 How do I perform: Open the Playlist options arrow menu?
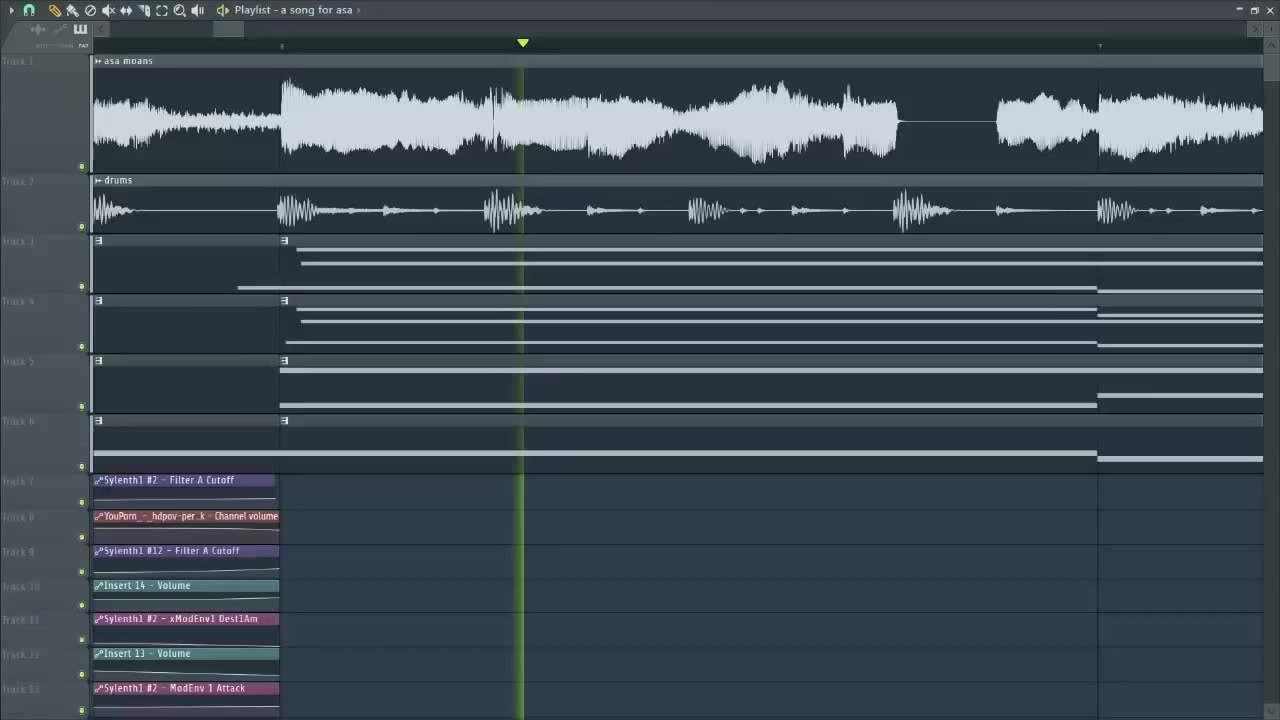(10, 10)
